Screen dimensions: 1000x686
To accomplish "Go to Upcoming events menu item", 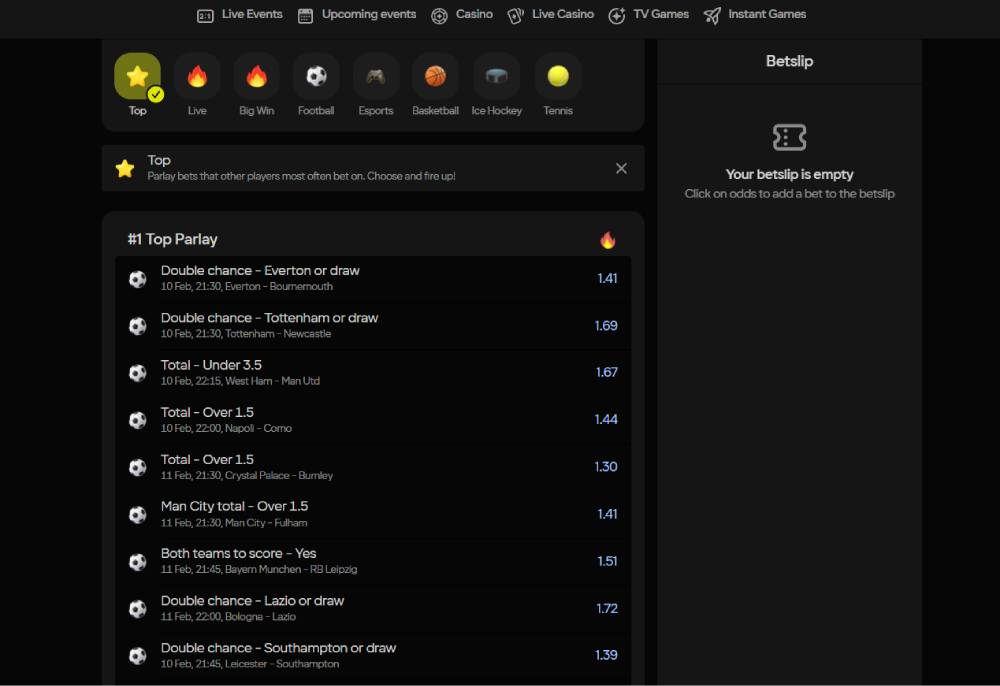I will pyautogui.click(x=357, y=15).
